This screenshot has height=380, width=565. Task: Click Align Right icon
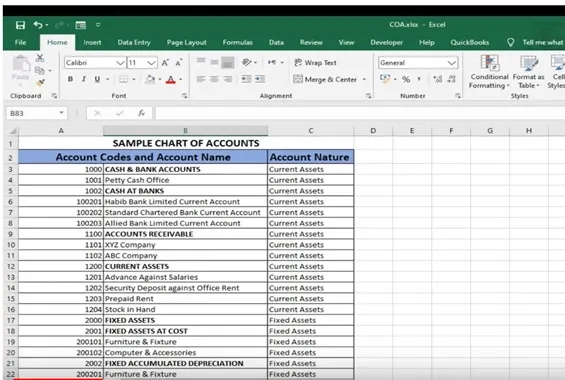227,79
